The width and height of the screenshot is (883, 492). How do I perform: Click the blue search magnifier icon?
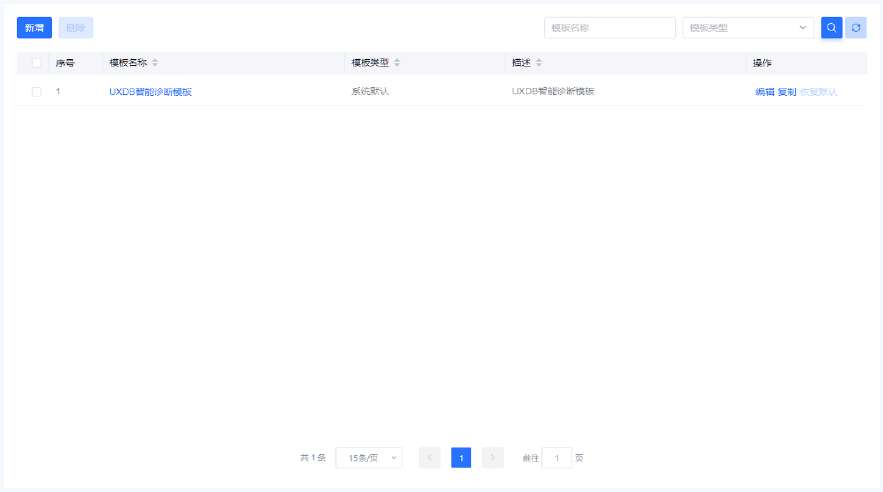tap(831, 28)
